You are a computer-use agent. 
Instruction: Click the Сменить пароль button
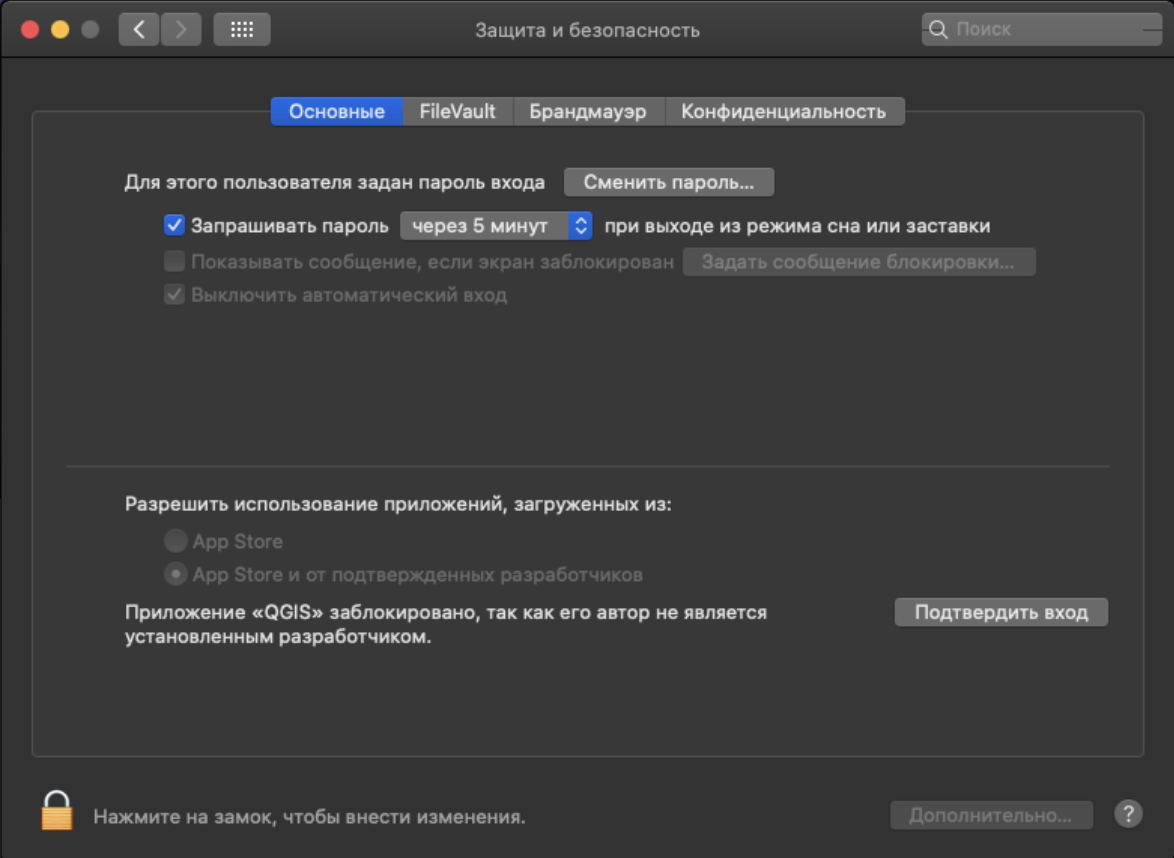point(669,182)
